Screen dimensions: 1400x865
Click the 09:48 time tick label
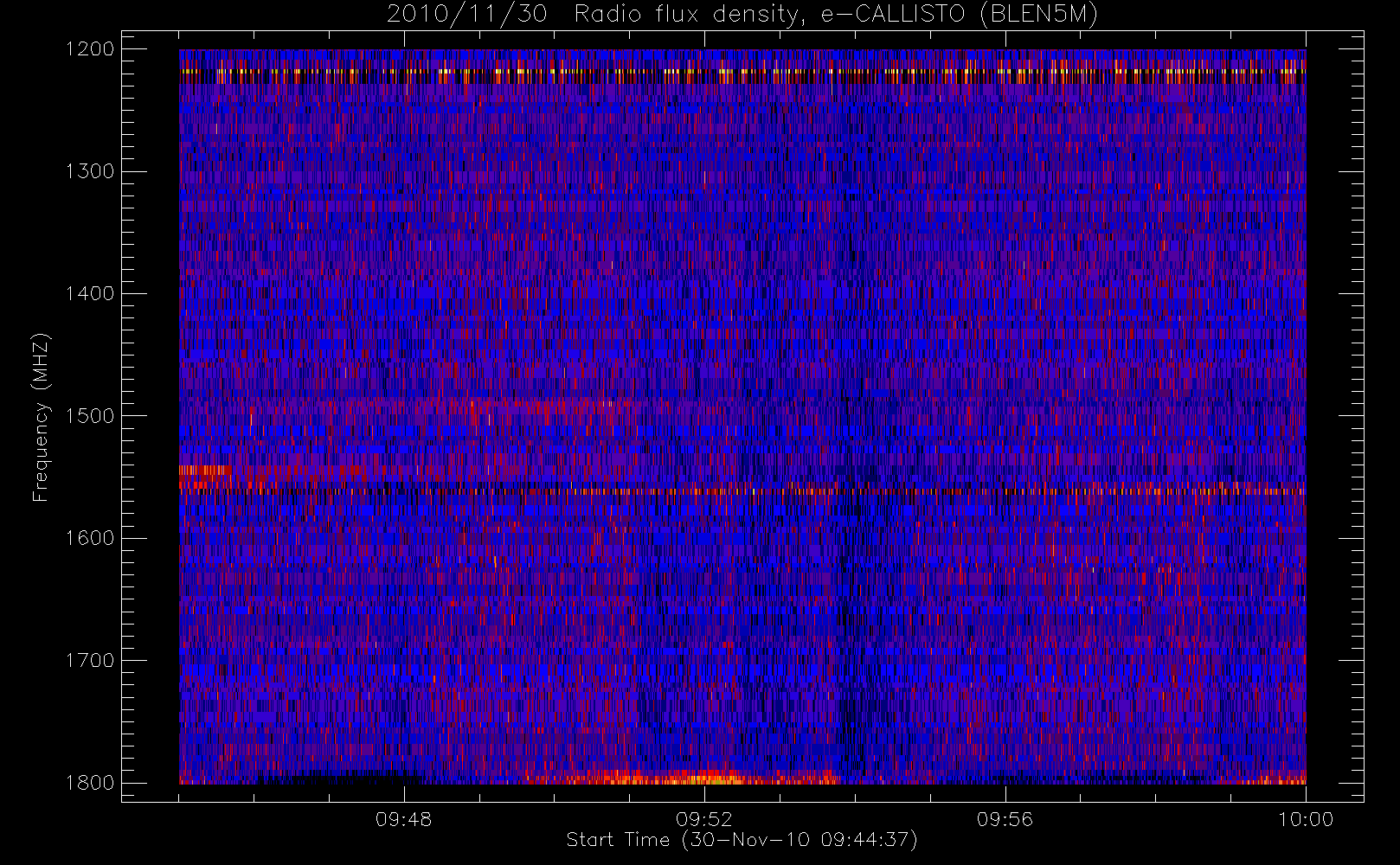pos(404,819)
